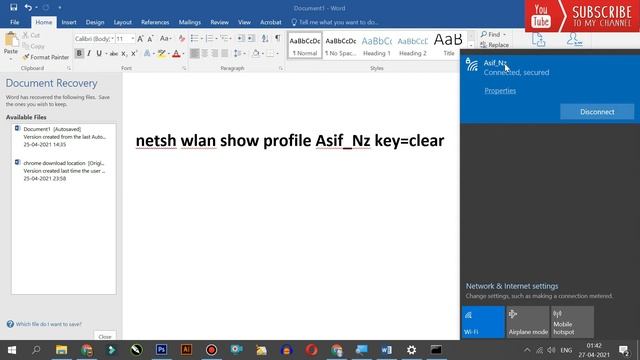This screenshot has height=360, width=640.
Task: Switch to the References ribbon tab
Action: pos(155,22)
